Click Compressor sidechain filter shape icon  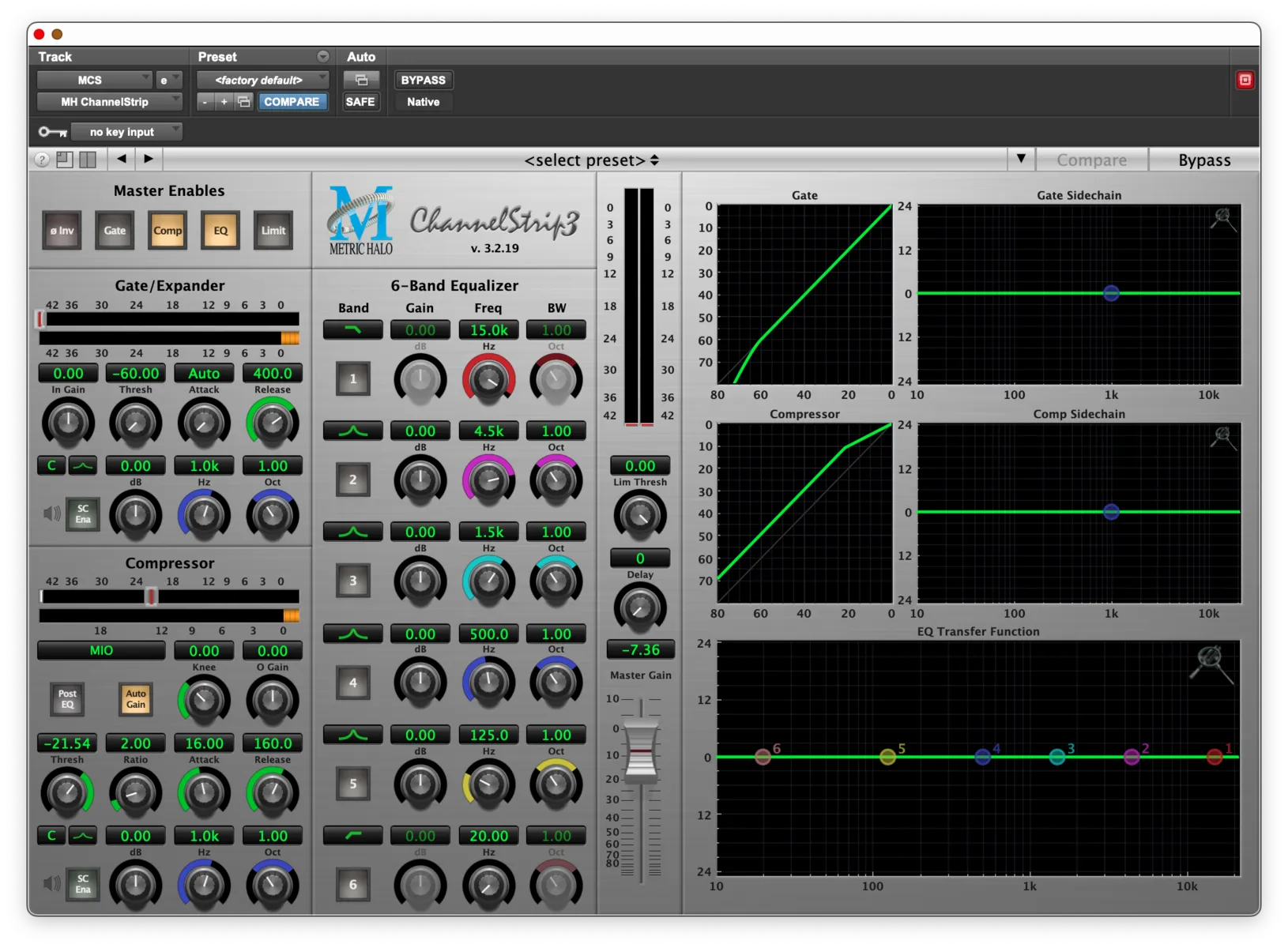pos(83,836)
